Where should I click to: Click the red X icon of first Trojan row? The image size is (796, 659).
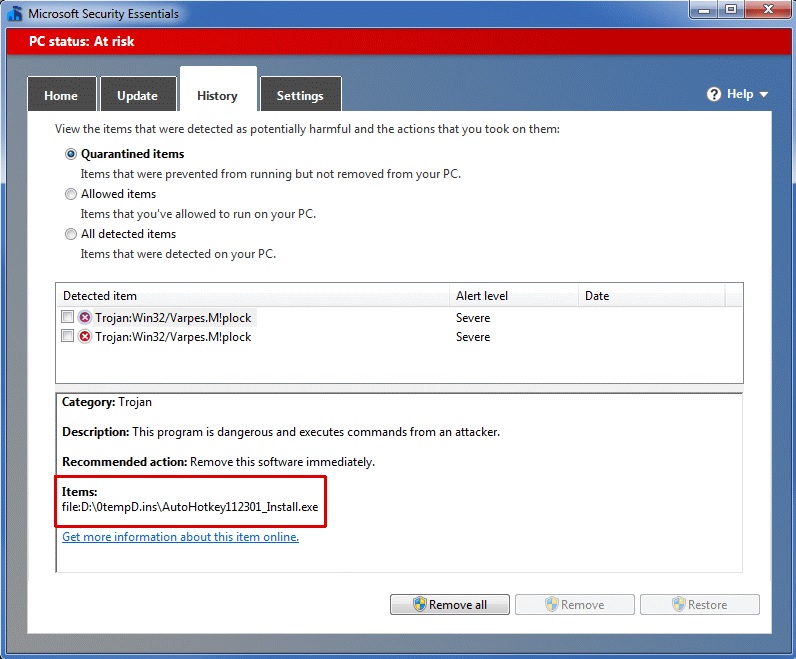[85, 318]
